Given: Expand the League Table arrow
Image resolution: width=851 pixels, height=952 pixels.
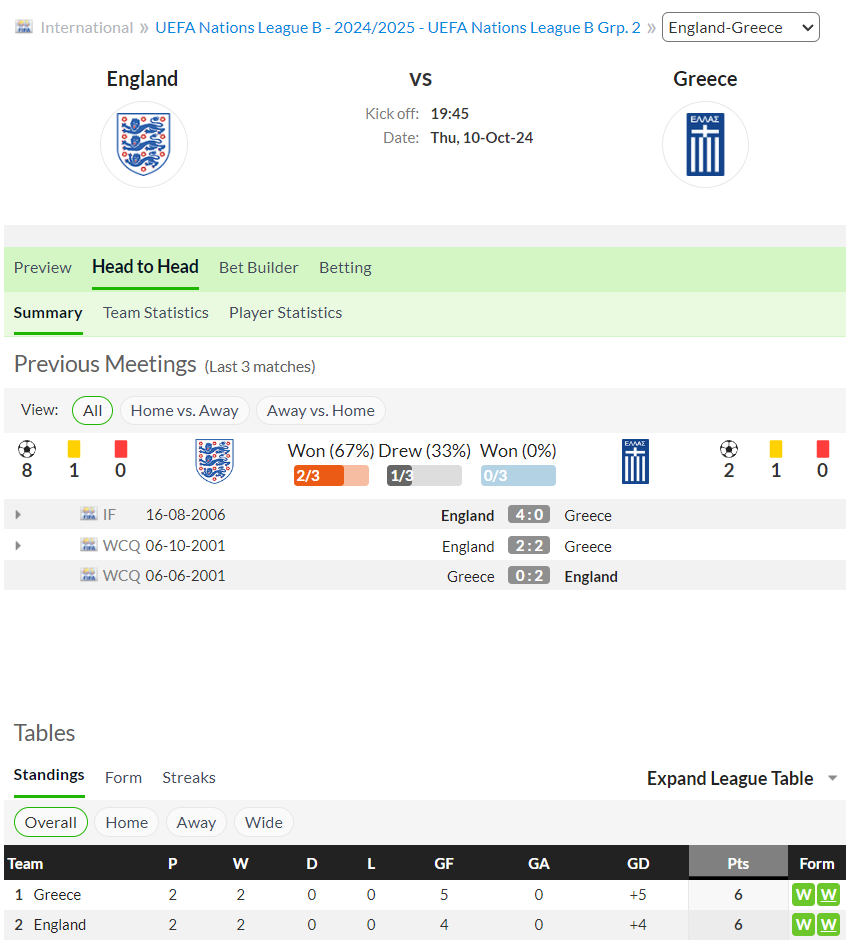Looking at the screenshot, I should 833,778.
